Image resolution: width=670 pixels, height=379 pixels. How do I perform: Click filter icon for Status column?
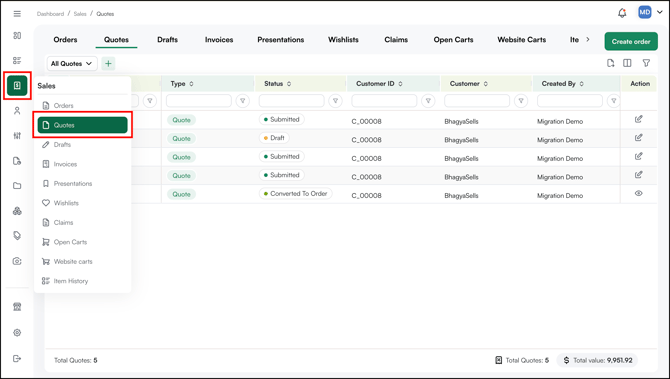tap(335, 101)
